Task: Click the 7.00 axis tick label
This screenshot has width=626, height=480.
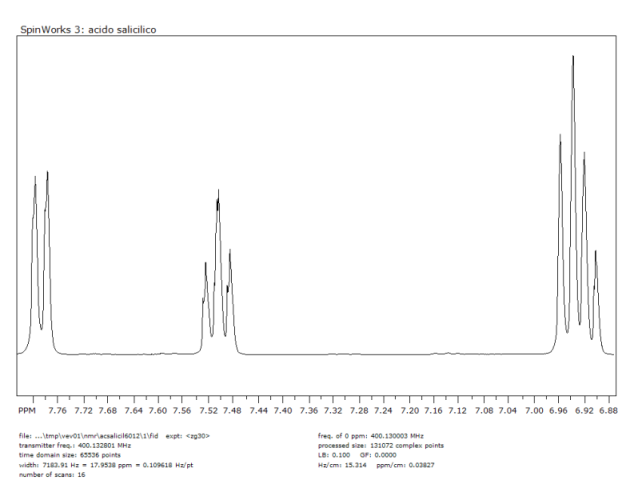Action: pos(532,411)
